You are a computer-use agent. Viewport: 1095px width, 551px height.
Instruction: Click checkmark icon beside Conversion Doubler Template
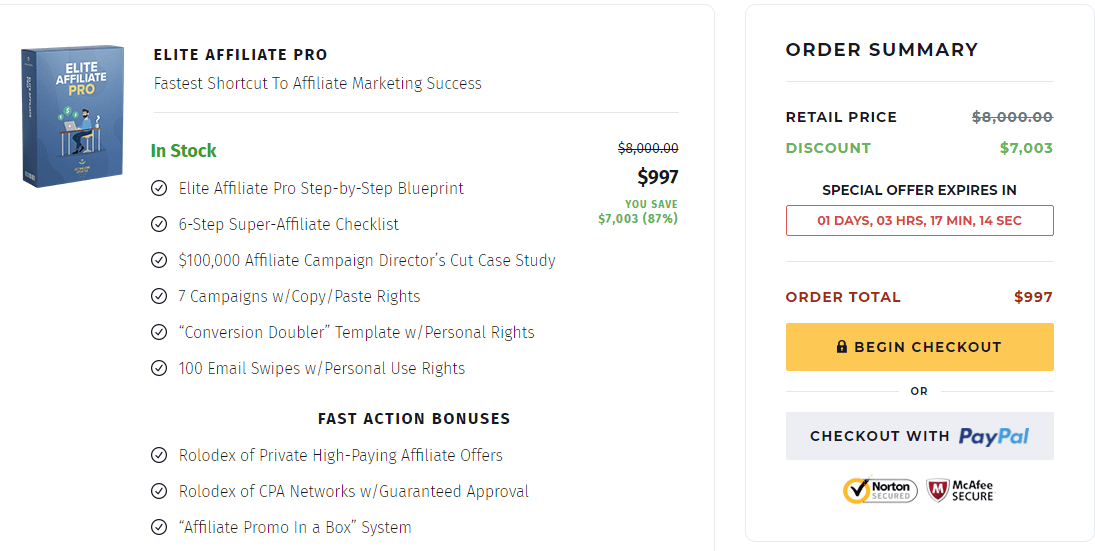pyautogui.click(x=159, y=332)
